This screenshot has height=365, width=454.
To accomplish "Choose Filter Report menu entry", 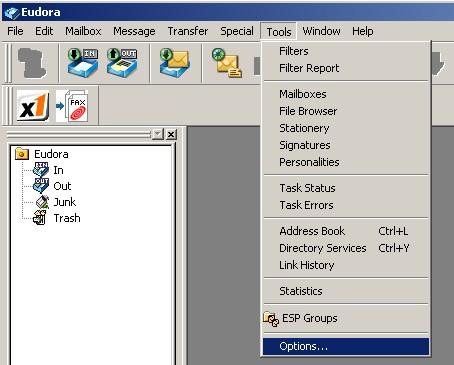I will click(346, 68).
